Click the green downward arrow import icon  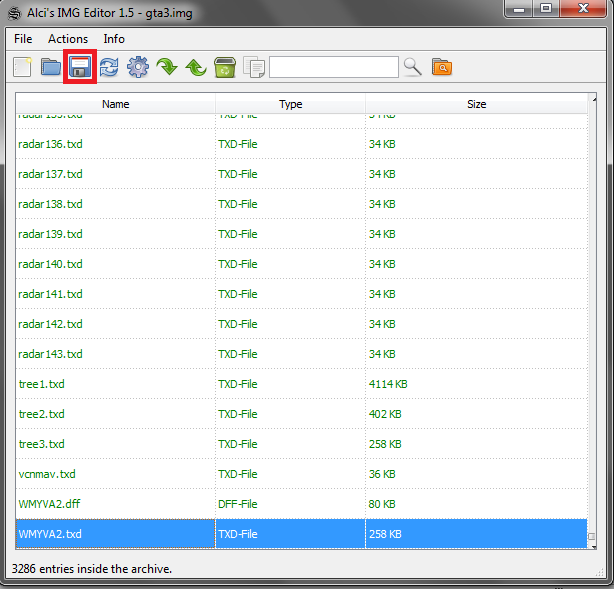tap(167, 67)
